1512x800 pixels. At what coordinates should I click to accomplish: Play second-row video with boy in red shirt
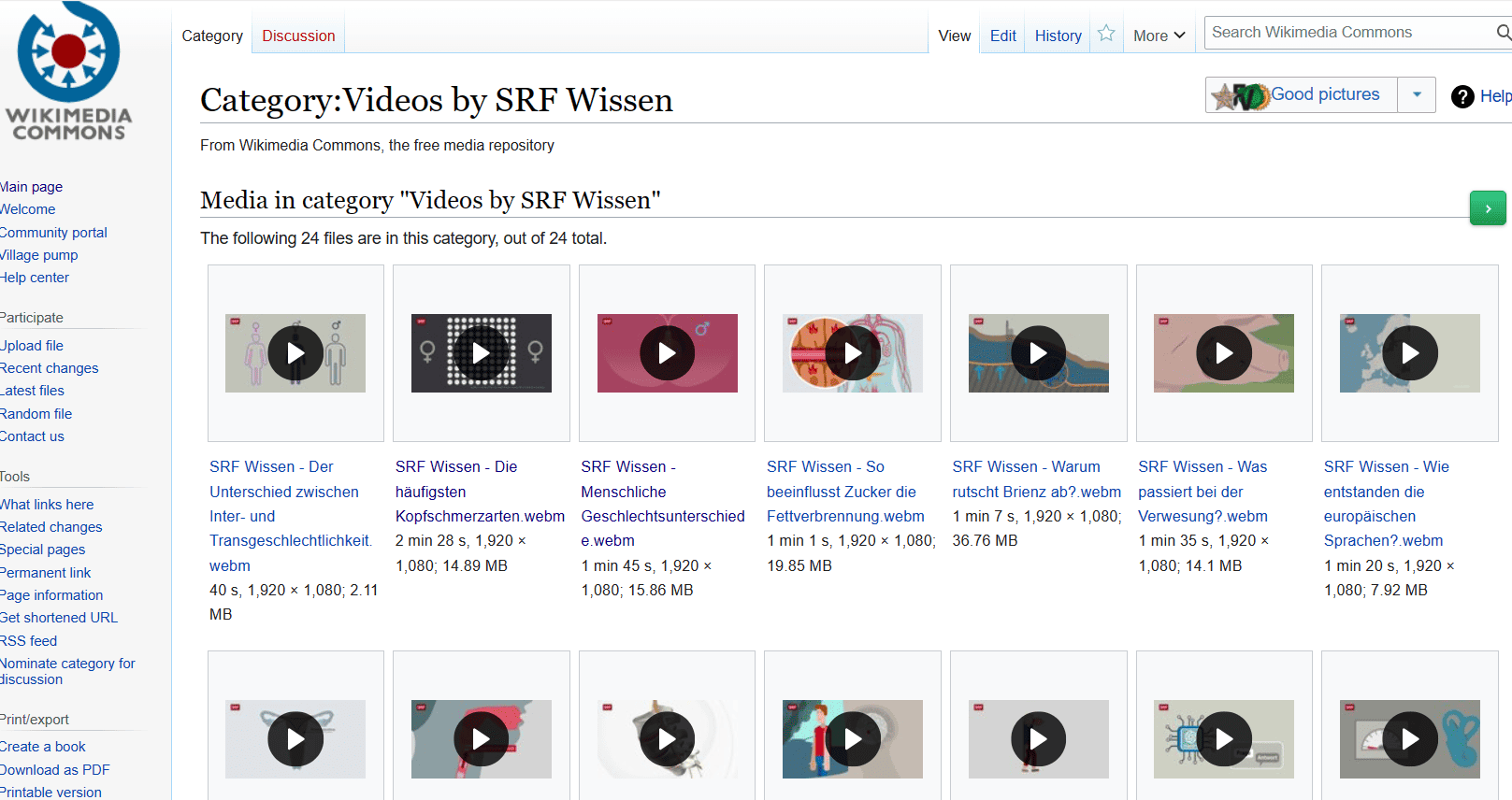[853, 739]
